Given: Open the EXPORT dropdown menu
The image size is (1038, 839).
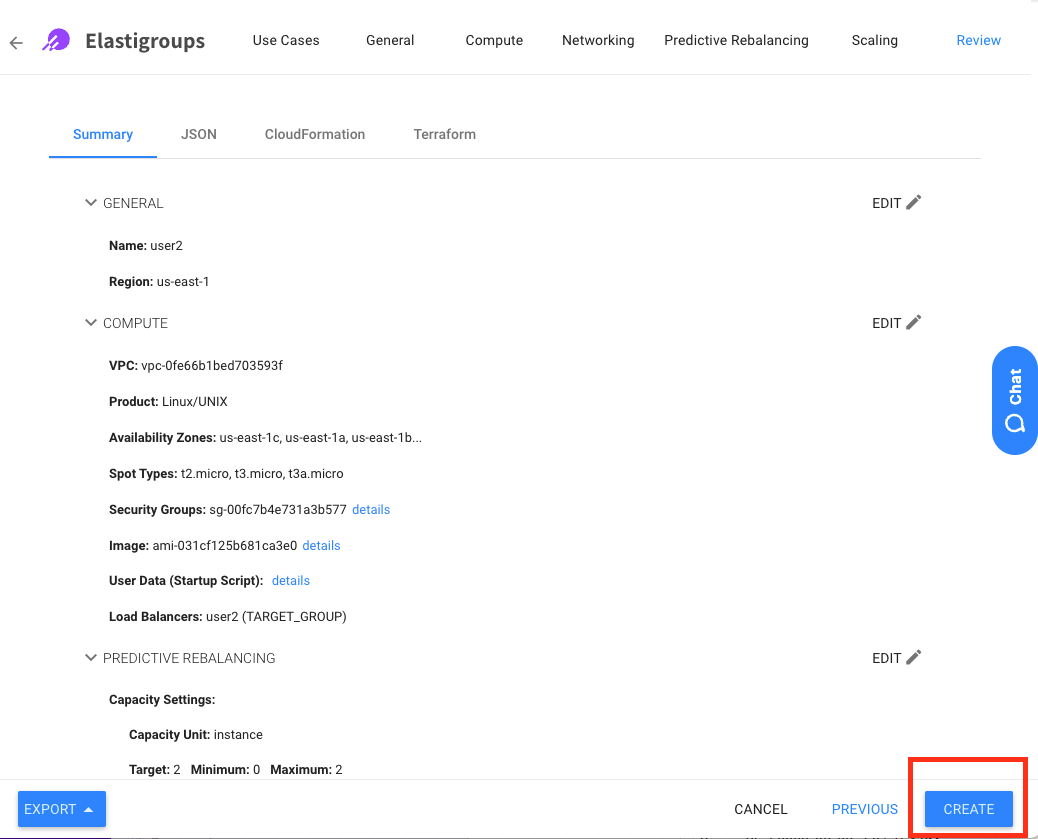Looking at the screenshot, I should tap(61, 809).
